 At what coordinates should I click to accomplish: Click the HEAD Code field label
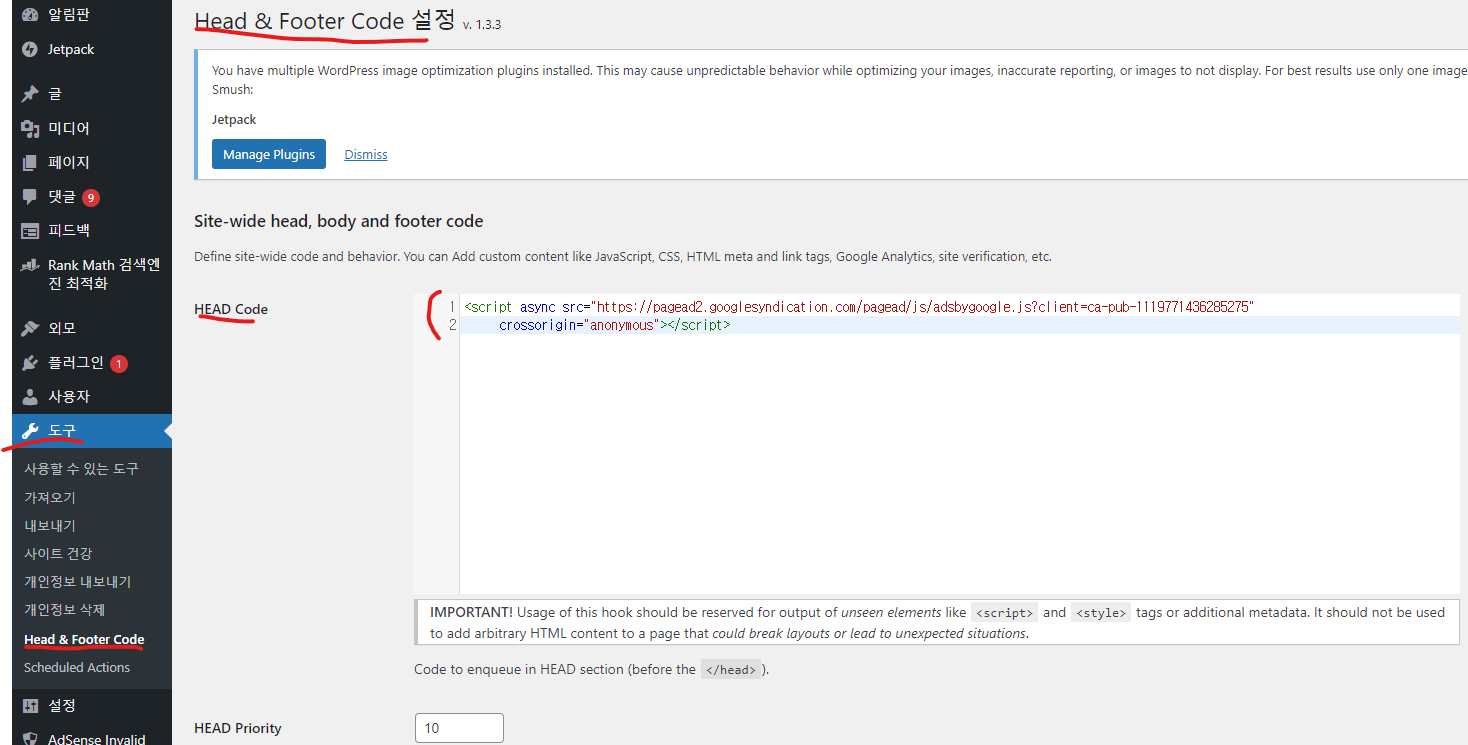[x=231, y=309]
